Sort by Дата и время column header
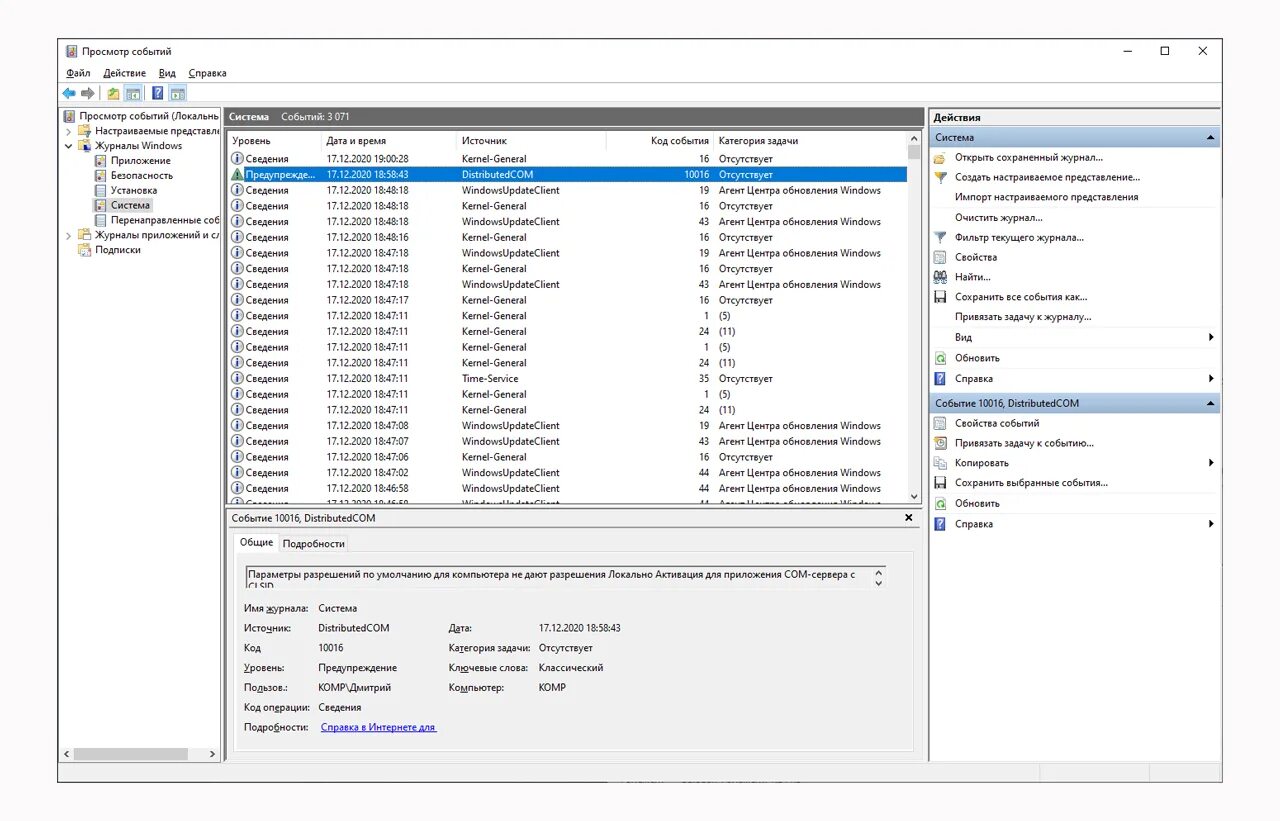Viewport: 1280px width, 821px height. pos(388,141)
